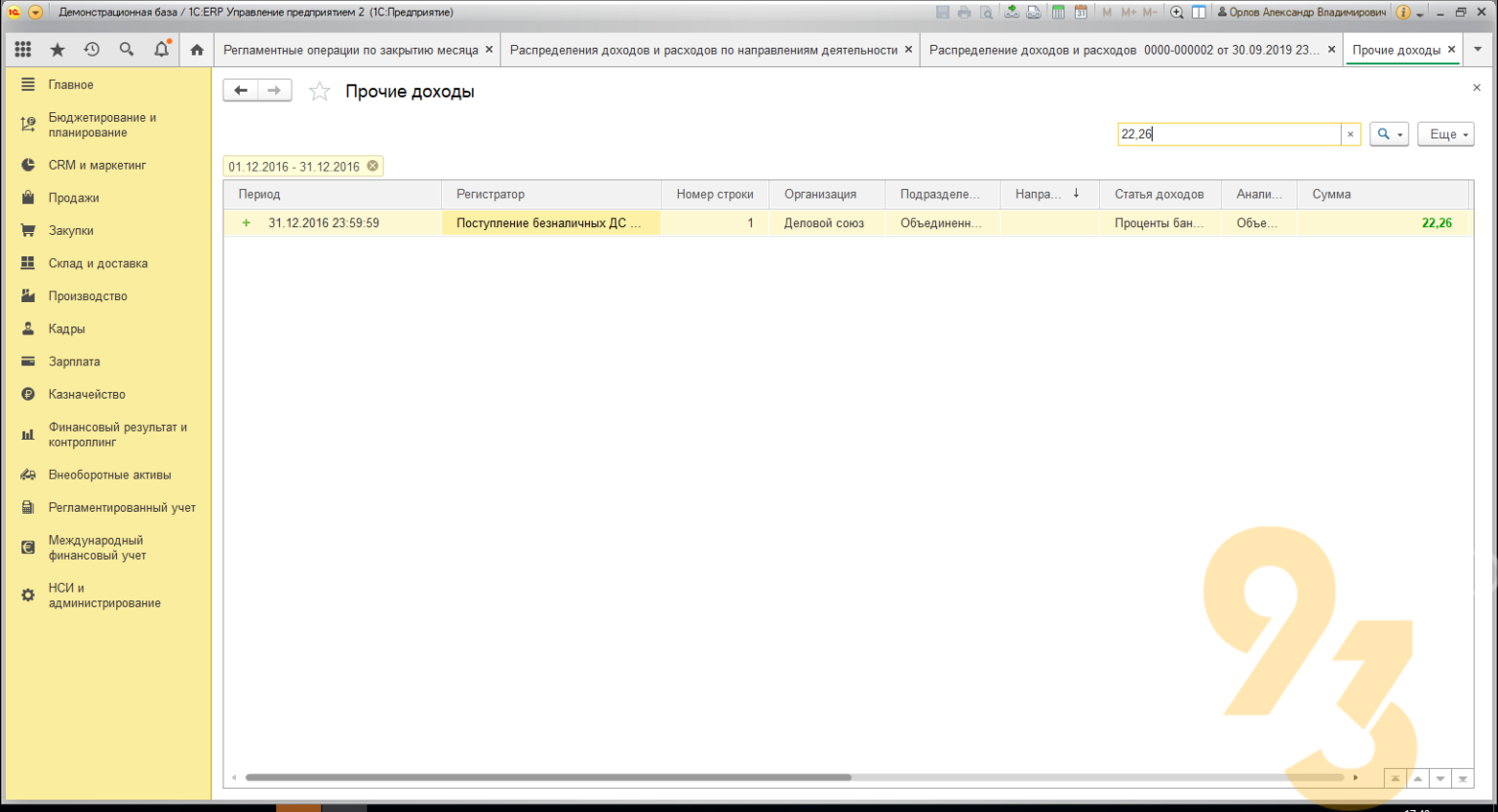Clear the search field with x
1498x812 pixels.
[1351, 135]
